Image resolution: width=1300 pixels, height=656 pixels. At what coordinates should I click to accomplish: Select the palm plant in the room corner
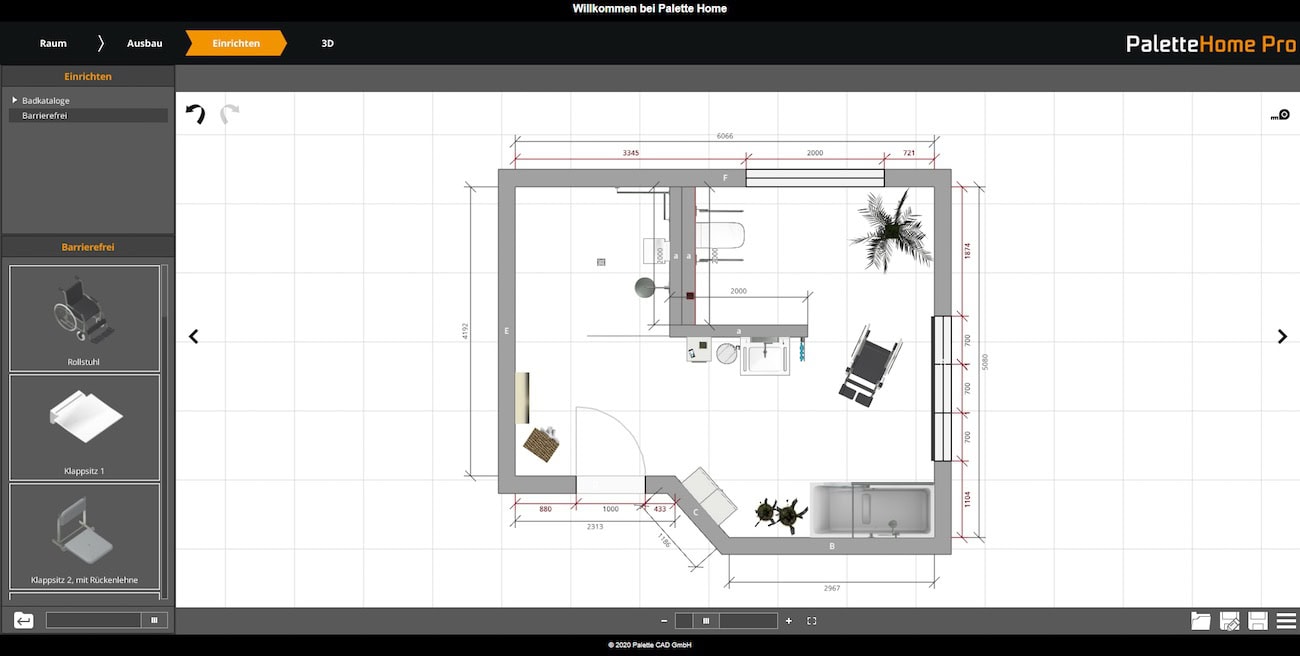[890, 232]
